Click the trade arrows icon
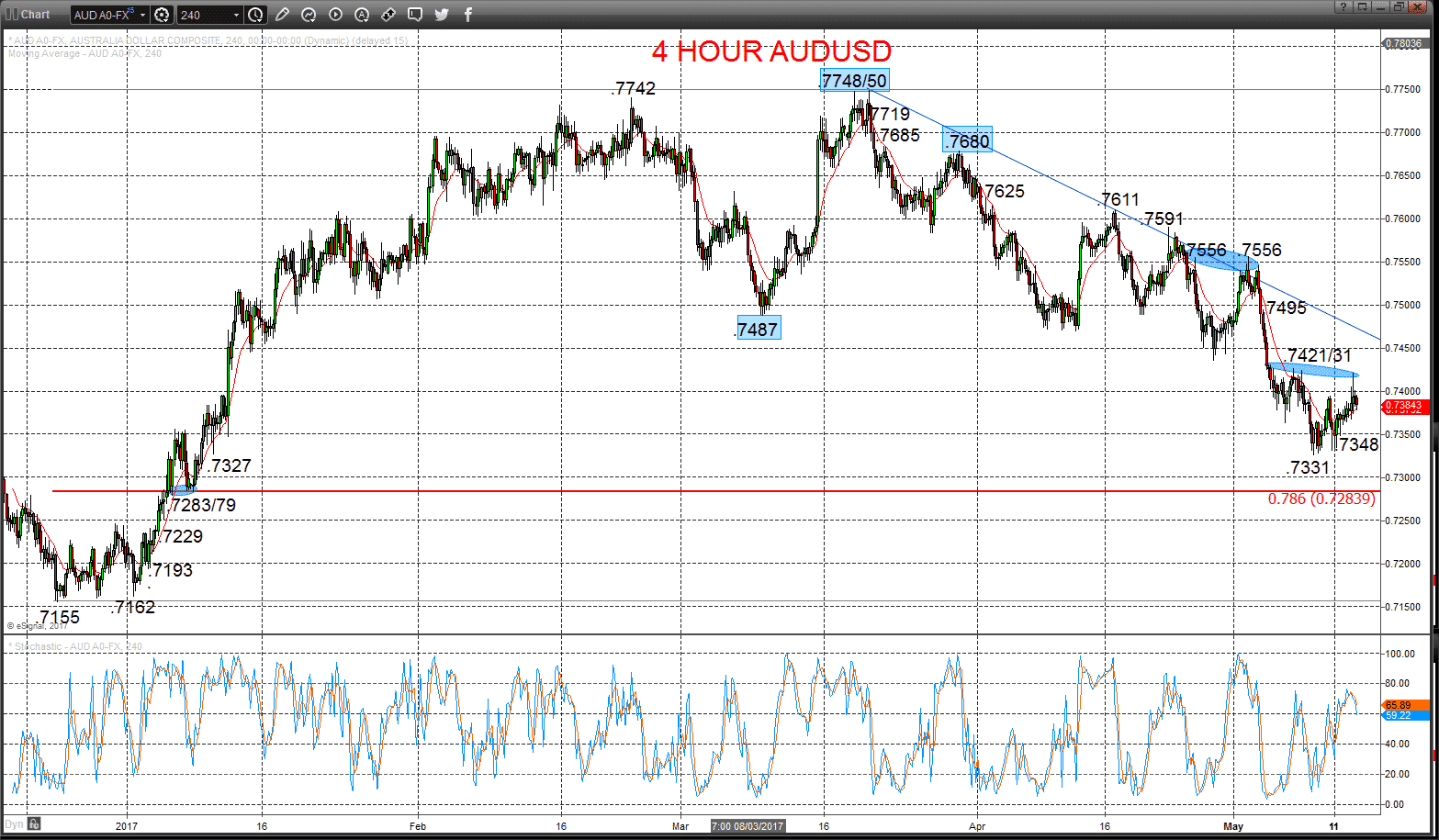This screenshot has height=840, width=1439. pos(388,15)
